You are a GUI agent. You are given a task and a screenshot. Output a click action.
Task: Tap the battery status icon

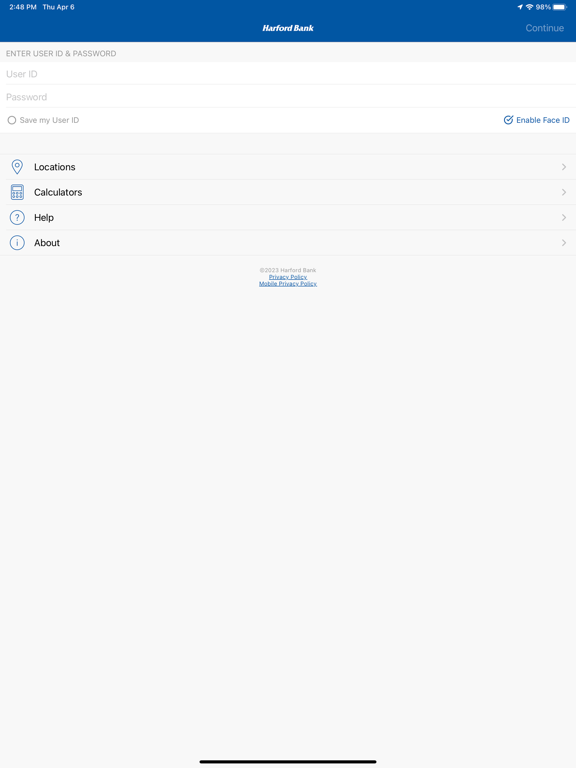coord(559,7)
